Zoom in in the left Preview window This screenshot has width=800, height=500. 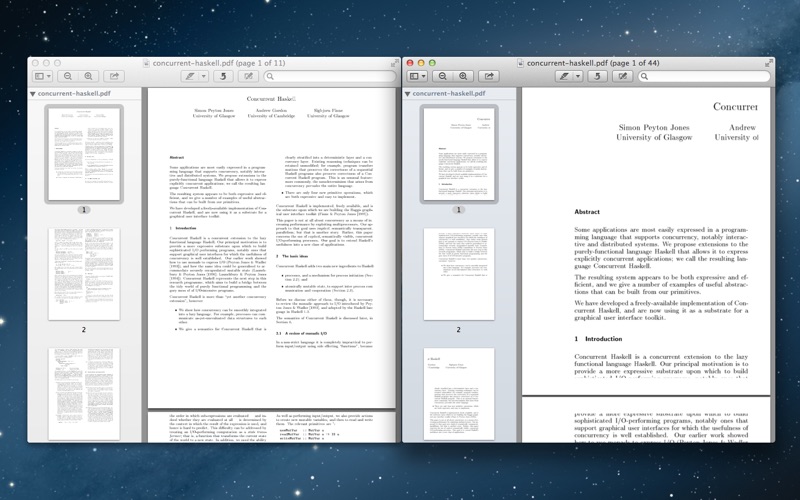click(88, 76)
